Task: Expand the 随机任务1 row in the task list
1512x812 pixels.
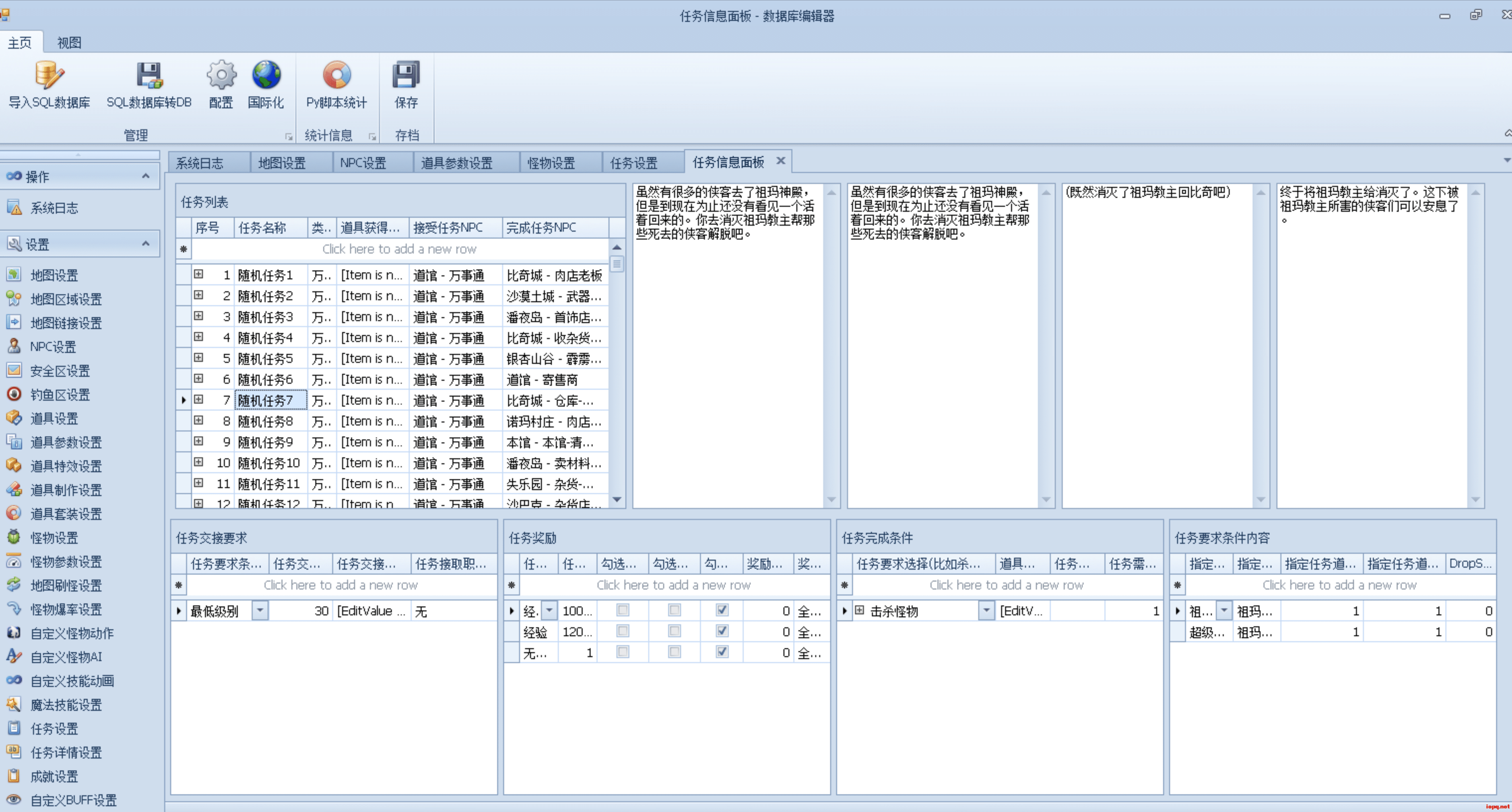Action: coord(198,274)
